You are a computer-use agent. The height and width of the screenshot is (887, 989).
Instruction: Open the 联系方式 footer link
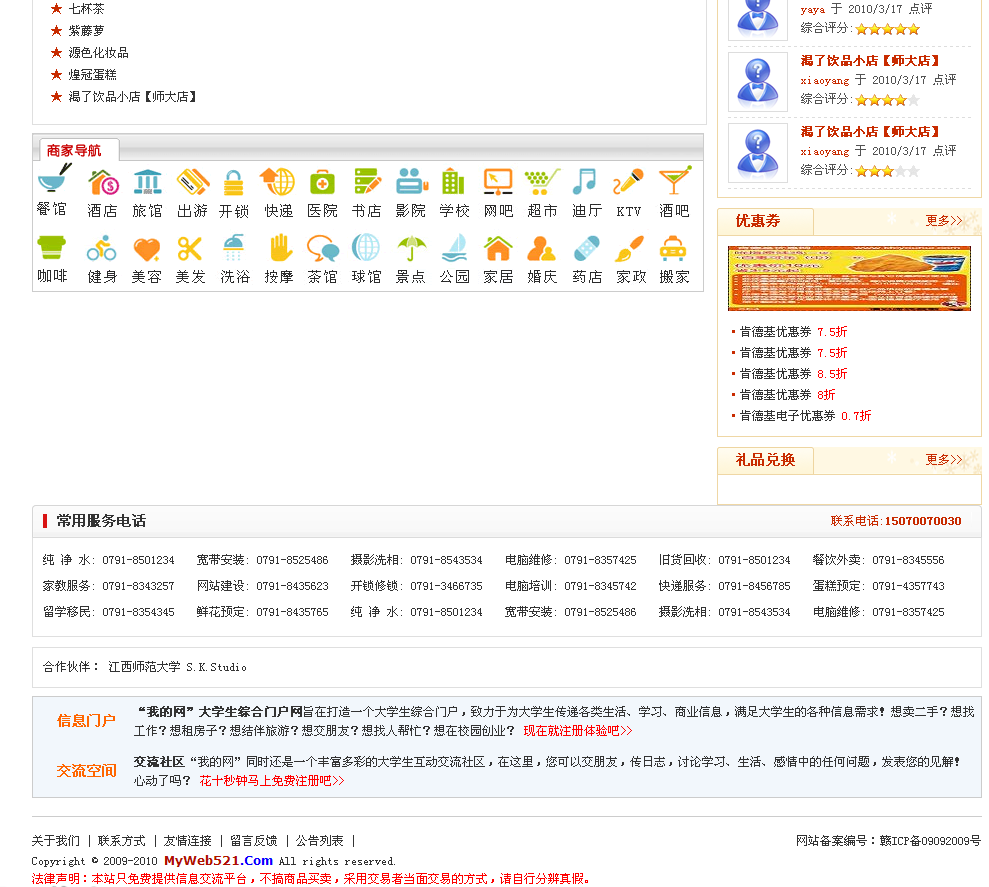122,841
